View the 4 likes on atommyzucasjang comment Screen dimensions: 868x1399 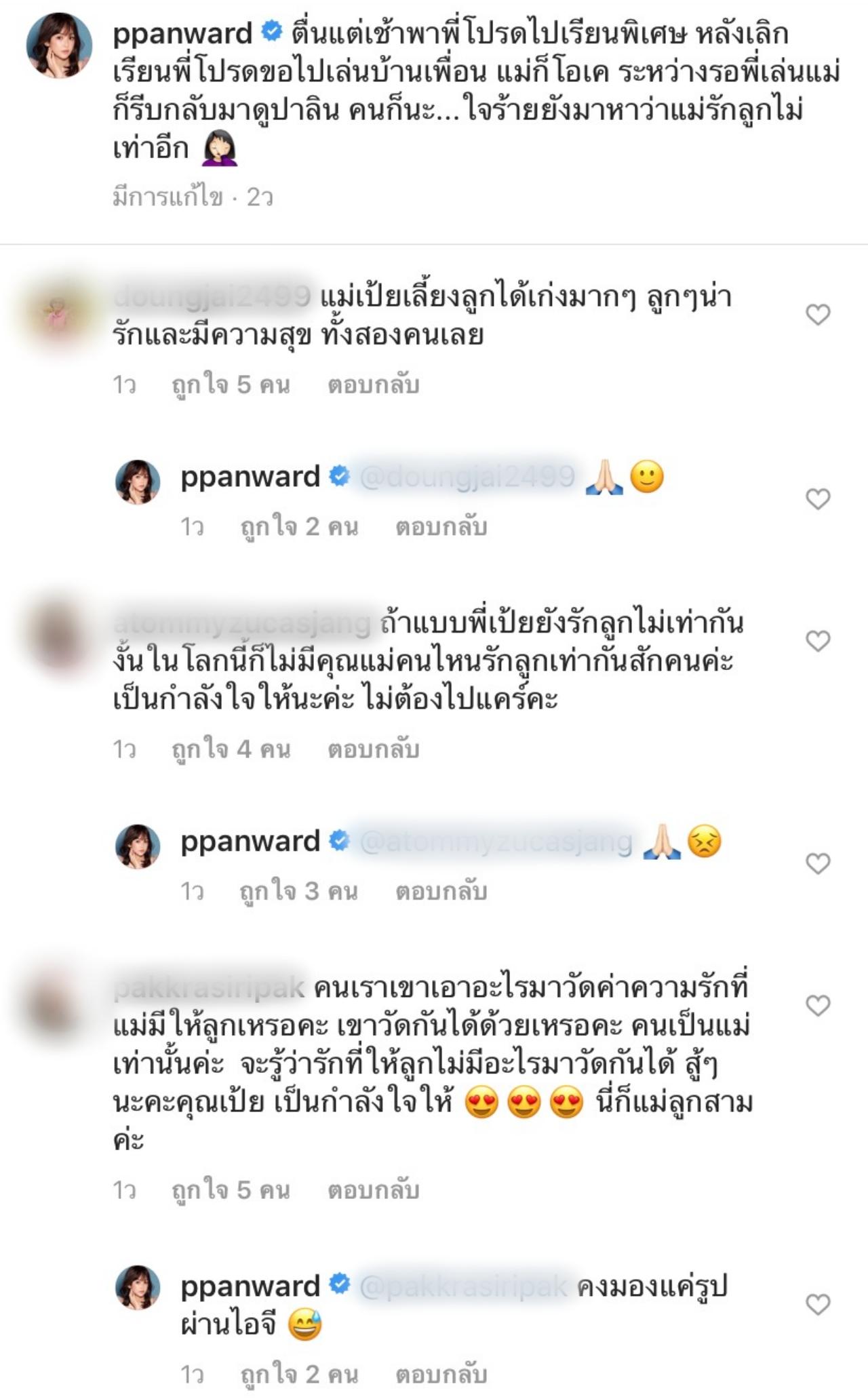click(x=231, y=749)
